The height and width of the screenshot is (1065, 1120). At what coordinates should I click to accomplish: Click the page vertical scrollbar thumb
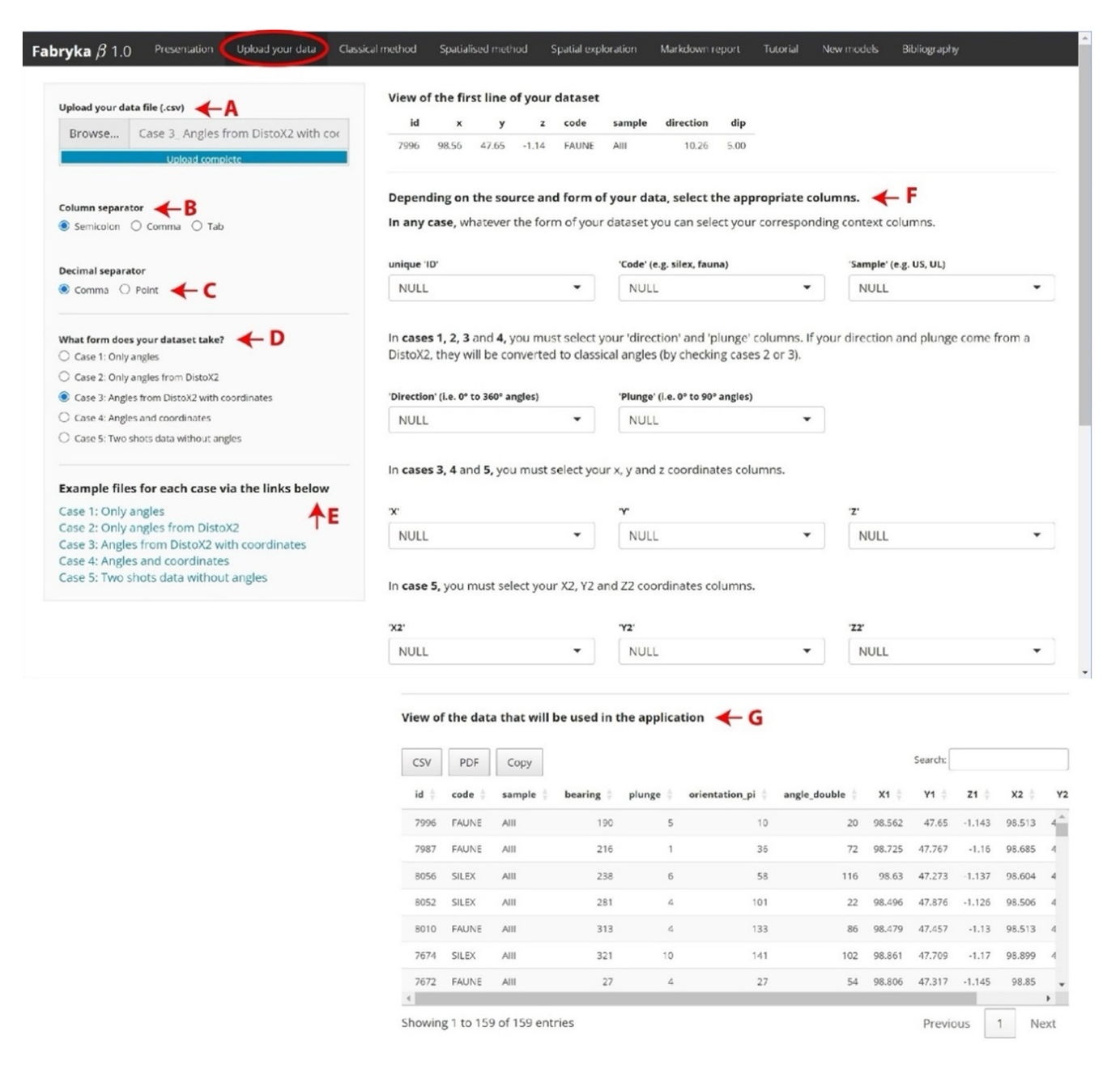[x=1084, y=235]
